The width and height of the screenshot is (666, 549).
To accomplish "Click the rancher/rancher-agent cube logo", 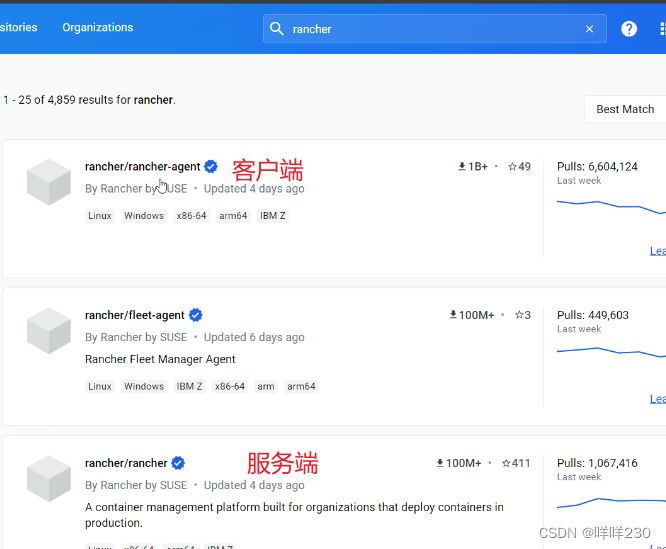I will pos(49,182).
